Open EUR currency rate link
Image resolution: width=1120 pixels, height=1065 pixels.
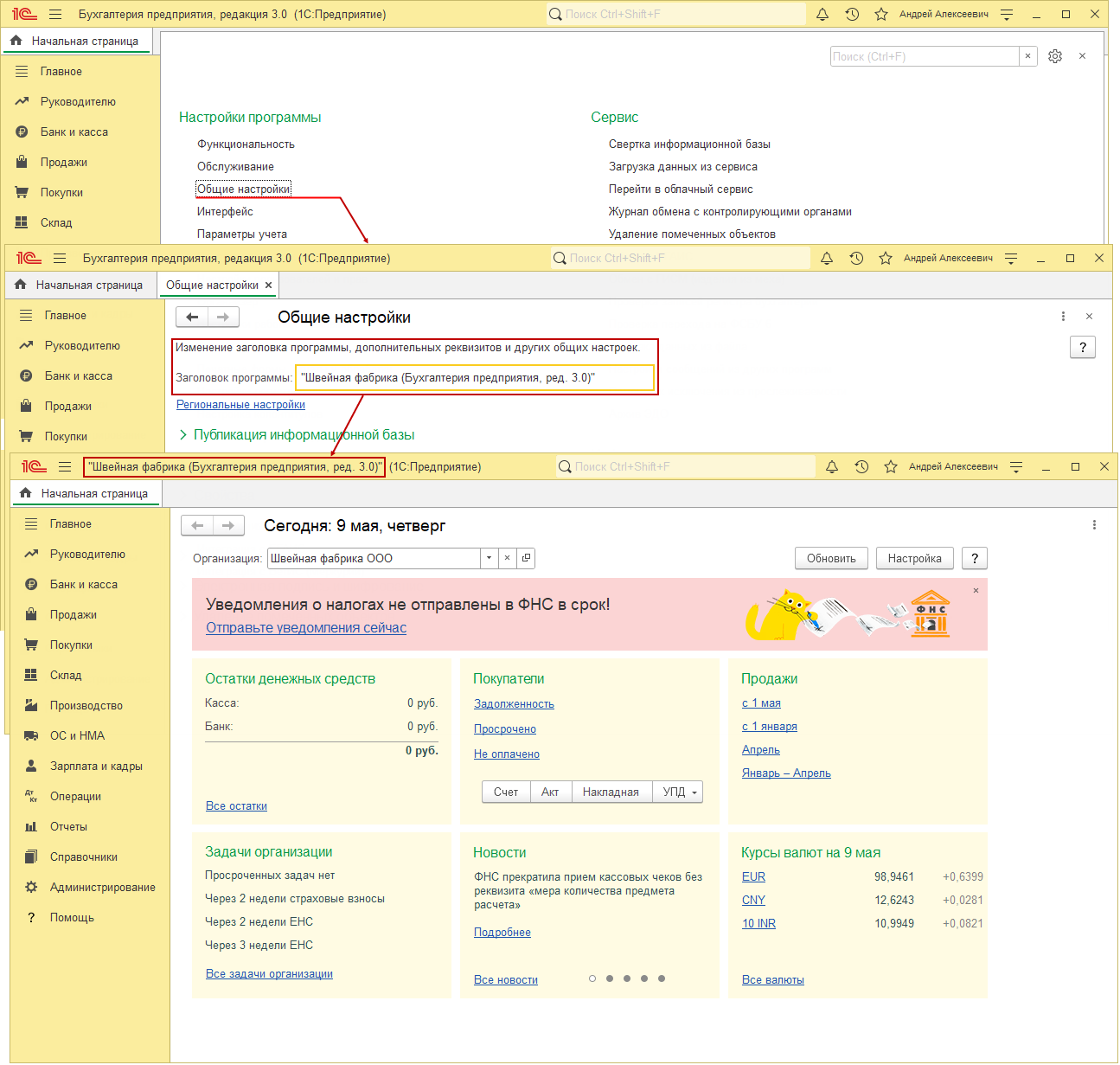point(753,876)
